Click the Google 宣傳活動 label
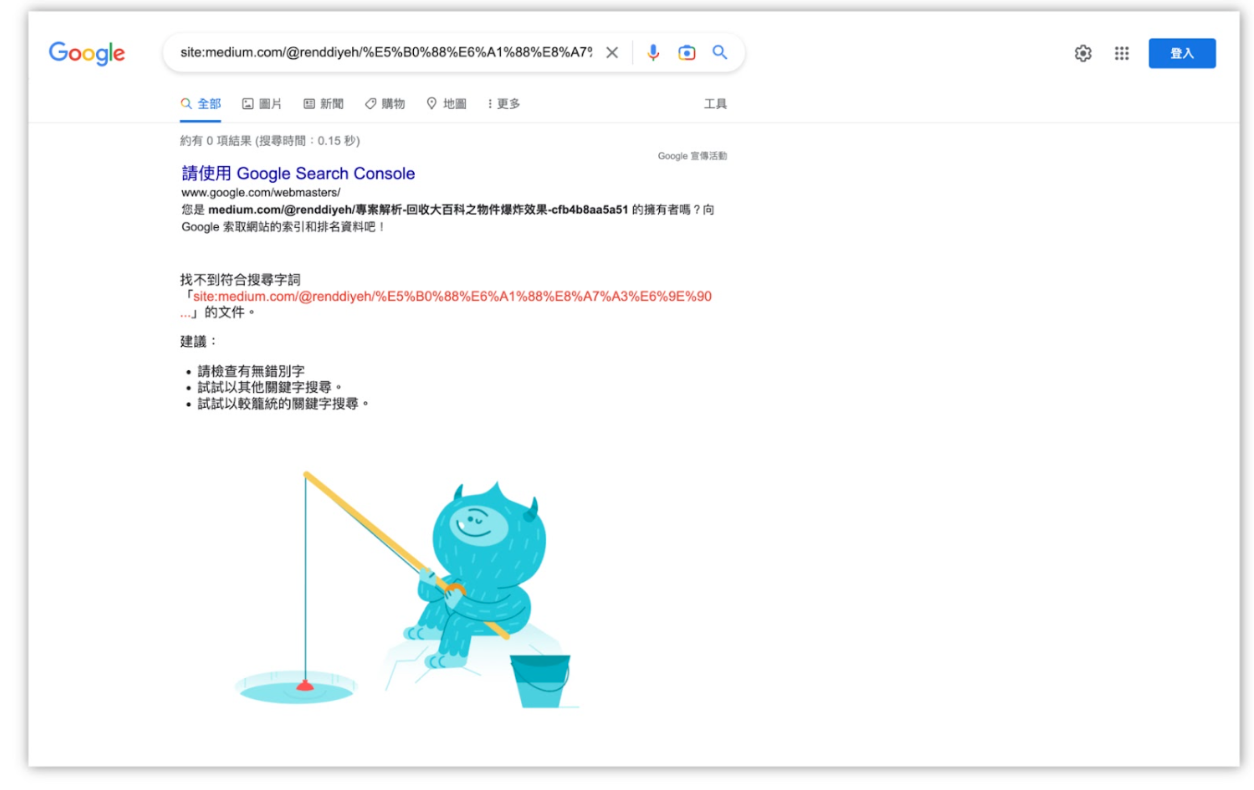The height and width of the screenshot is (790, 1254). 692,156
